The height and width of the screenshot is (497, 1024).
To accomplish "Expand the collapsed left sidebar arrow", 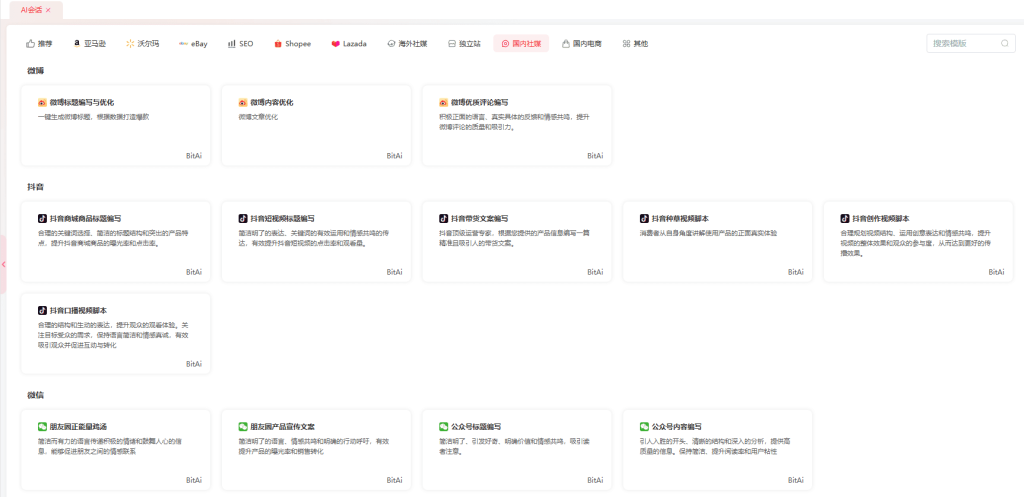I will pos(3,264).
